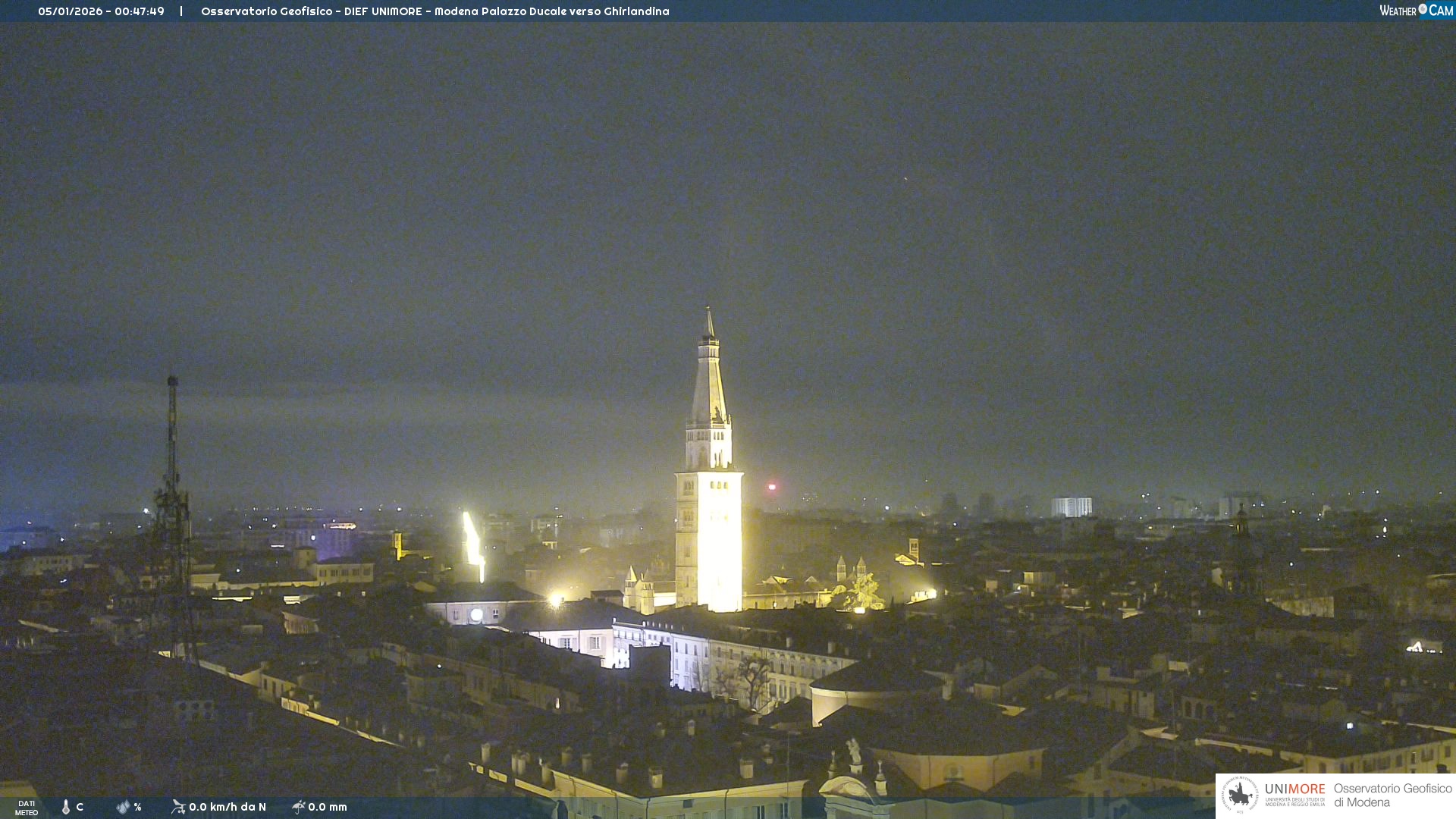Open the DATI METEO label
Viewport: 1456px width, 819px height.
[x=27, y=808]
